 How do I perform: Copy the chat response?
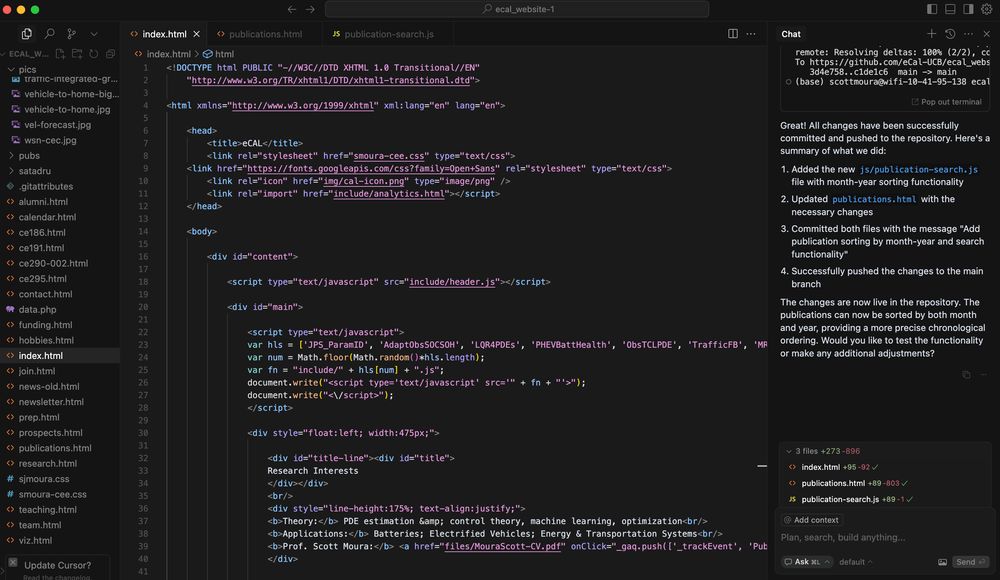[966, 375]
